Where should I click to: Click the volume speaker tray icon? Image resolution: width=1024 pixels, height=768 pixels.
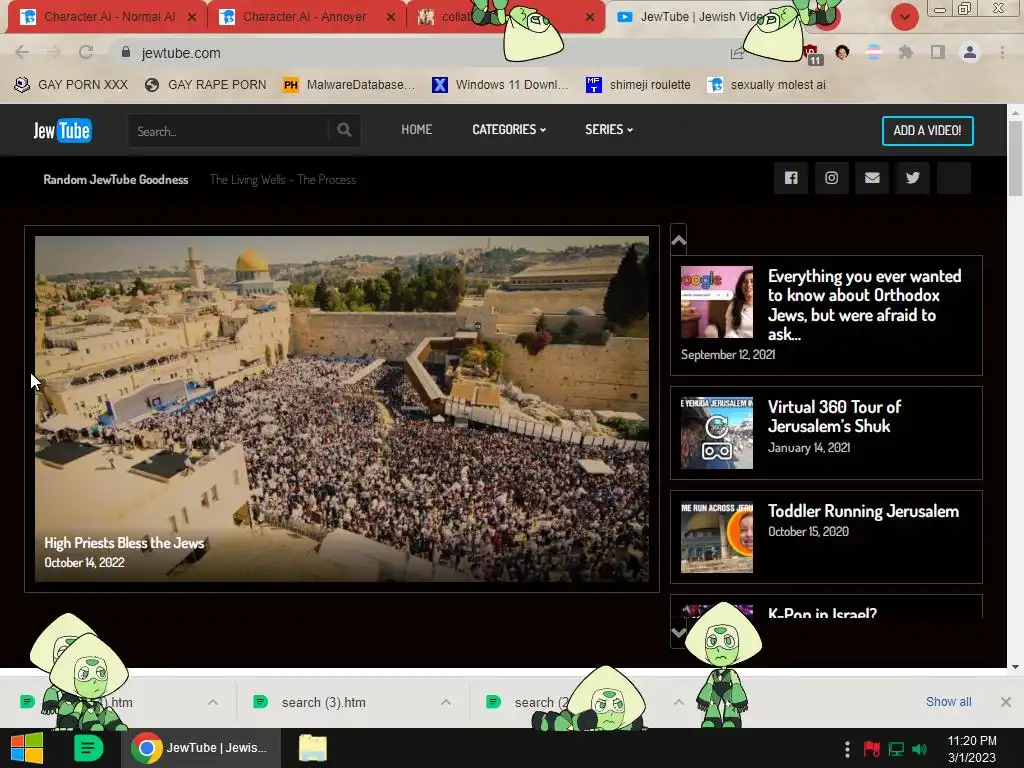[920, 749]
